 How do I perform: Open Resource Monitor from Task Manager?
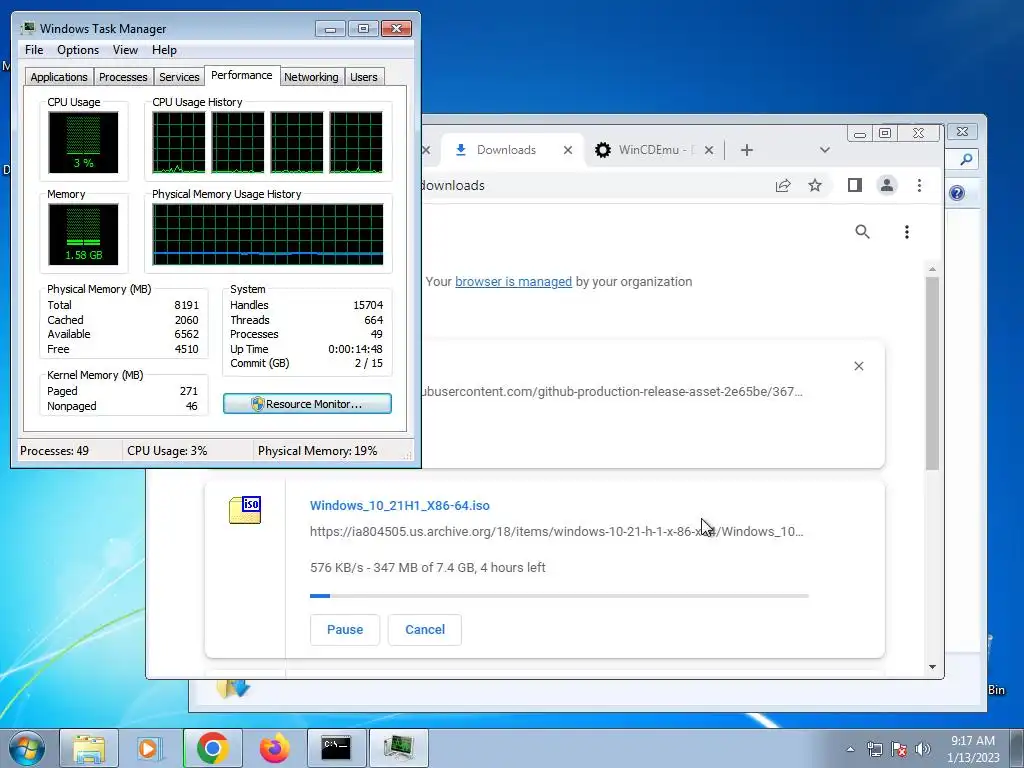pyautogui.click(x=307, y=404)
